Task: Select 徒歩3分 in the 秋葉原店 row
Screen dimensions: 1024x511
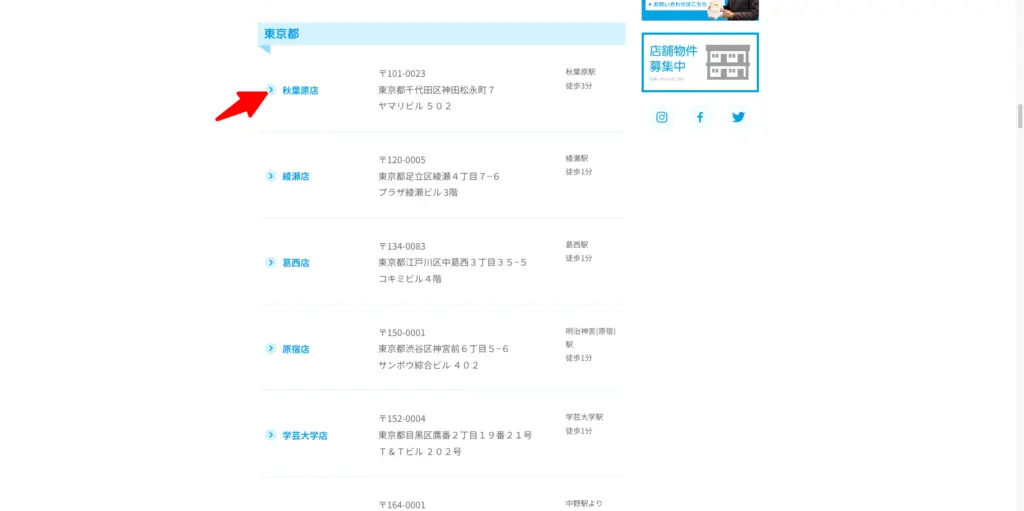Action: pyautogui.click(x=579, y=86)
